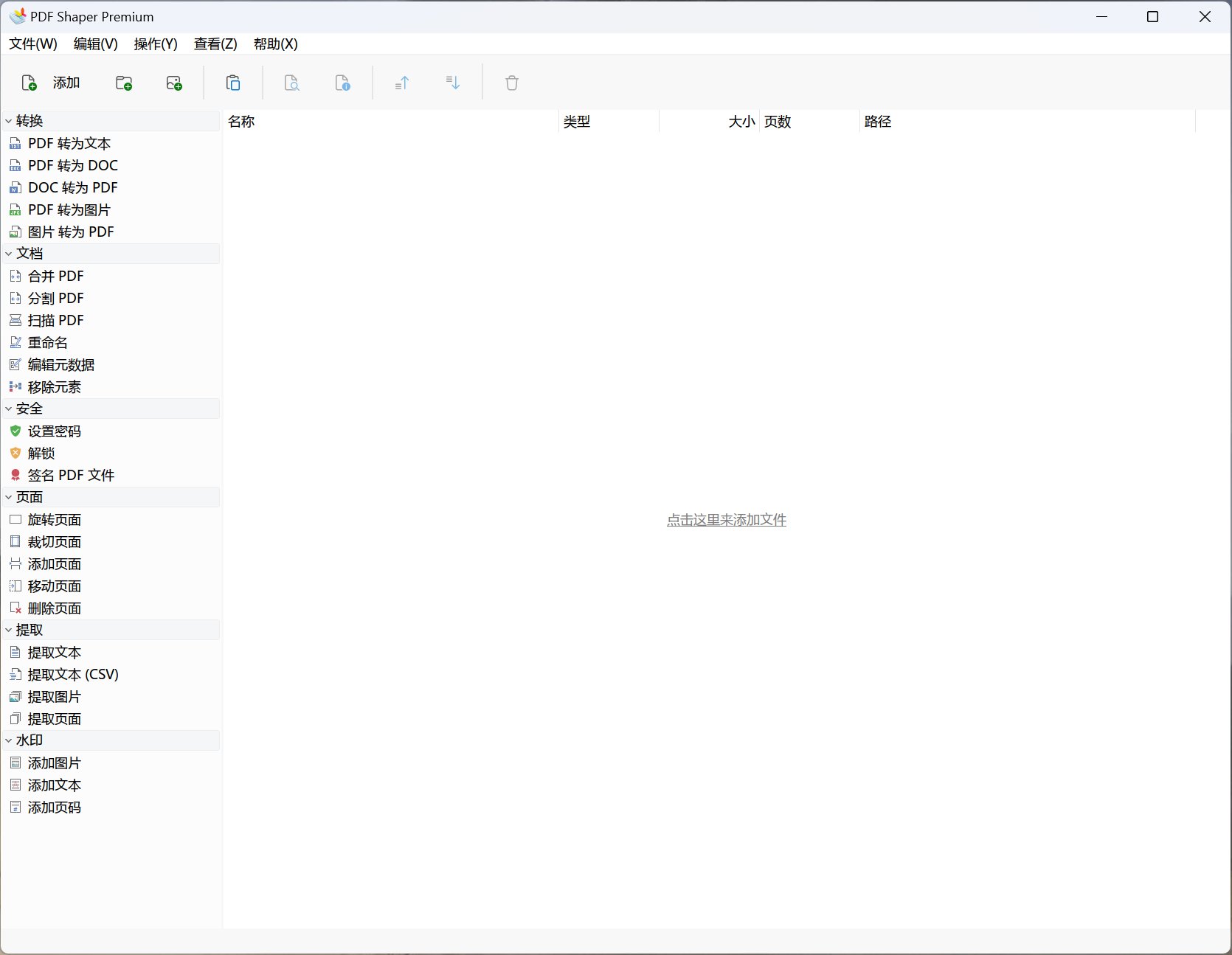This screenshot has width=1232, height=955.
Task: Sort by 大小 column header
Action: click(709, 122)
